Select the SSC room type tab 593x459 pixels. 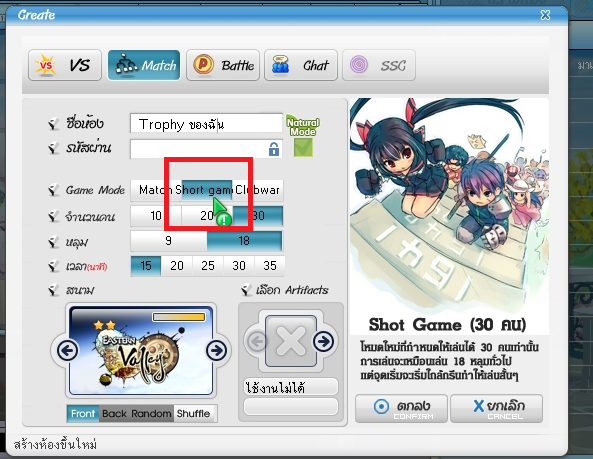[379, 65]
